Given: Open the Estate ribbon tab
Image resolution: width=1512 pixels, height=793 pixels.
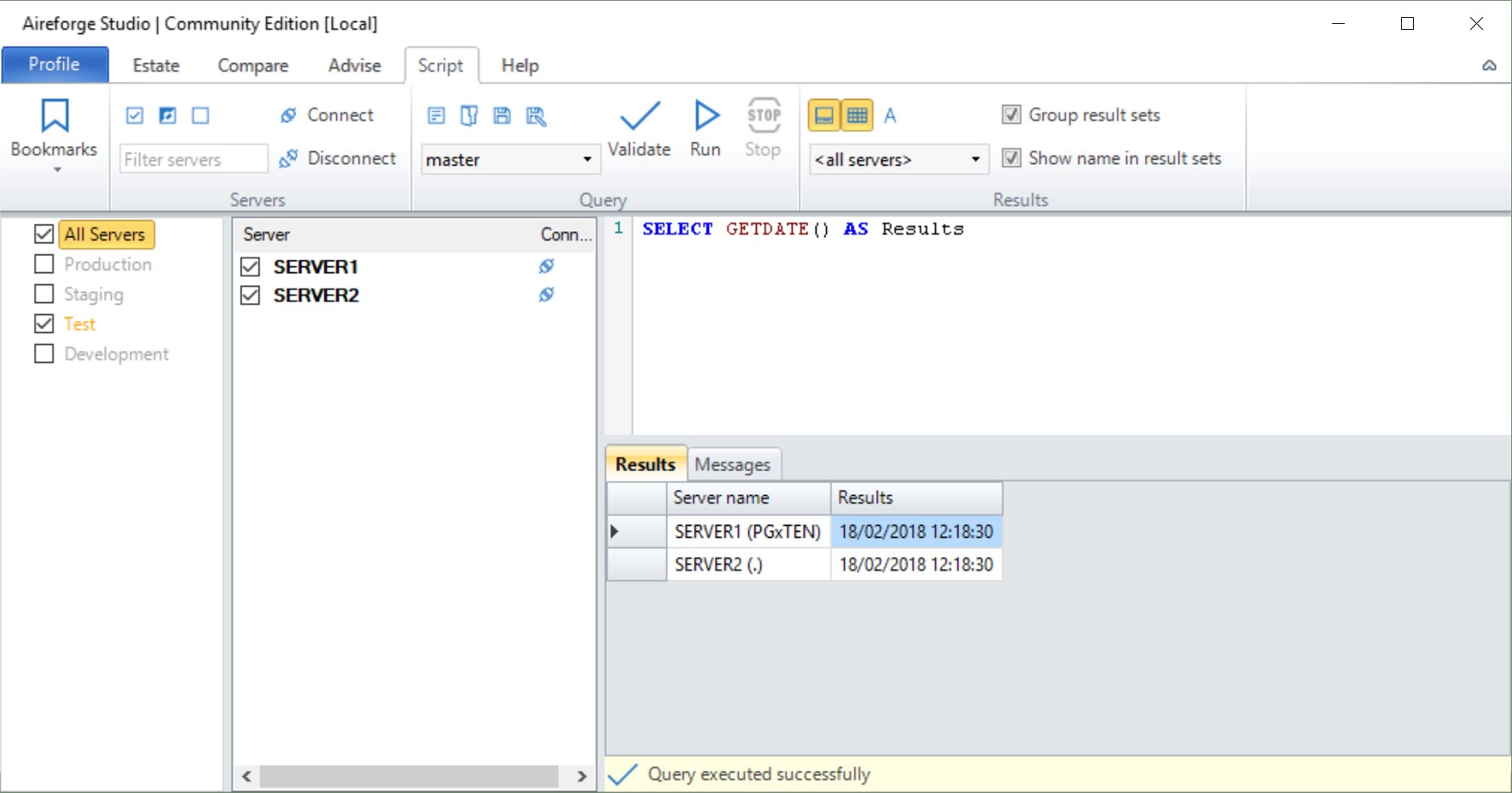Looking at the screenshot, I should (155, 65).
